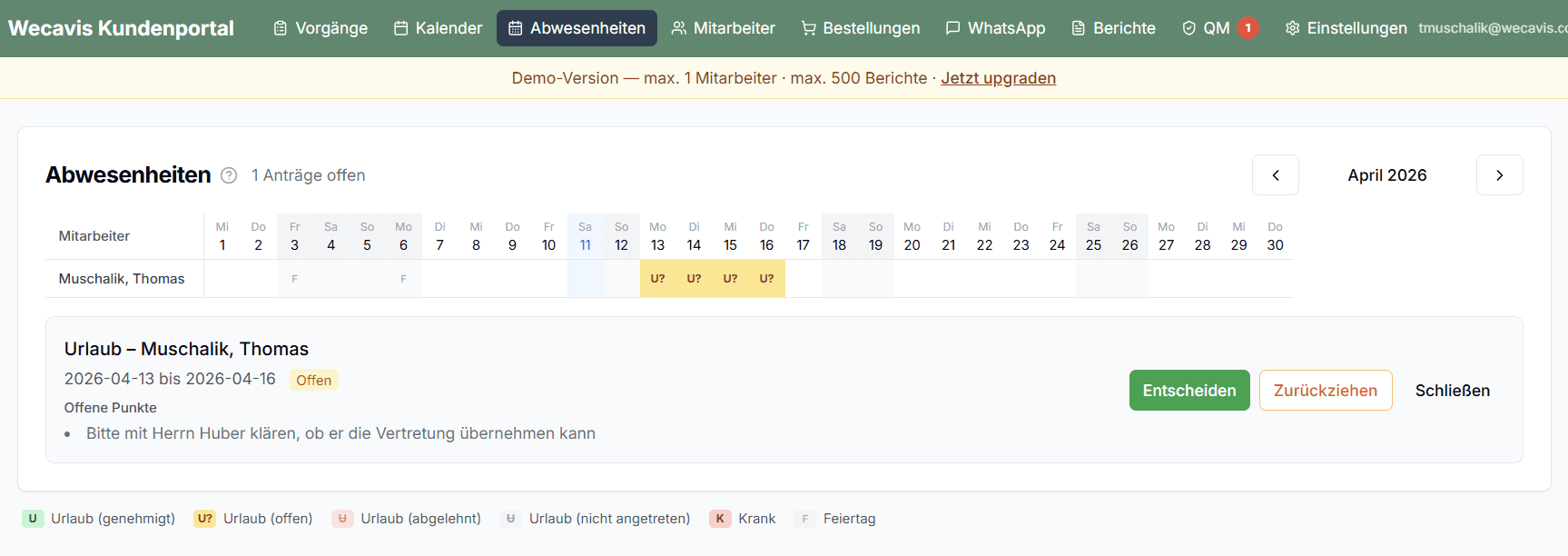Image resolution: width=1568 pixels, height=556 pixels.
Task: Open the WhatsApp section
Action: click(x=995, y=28)
